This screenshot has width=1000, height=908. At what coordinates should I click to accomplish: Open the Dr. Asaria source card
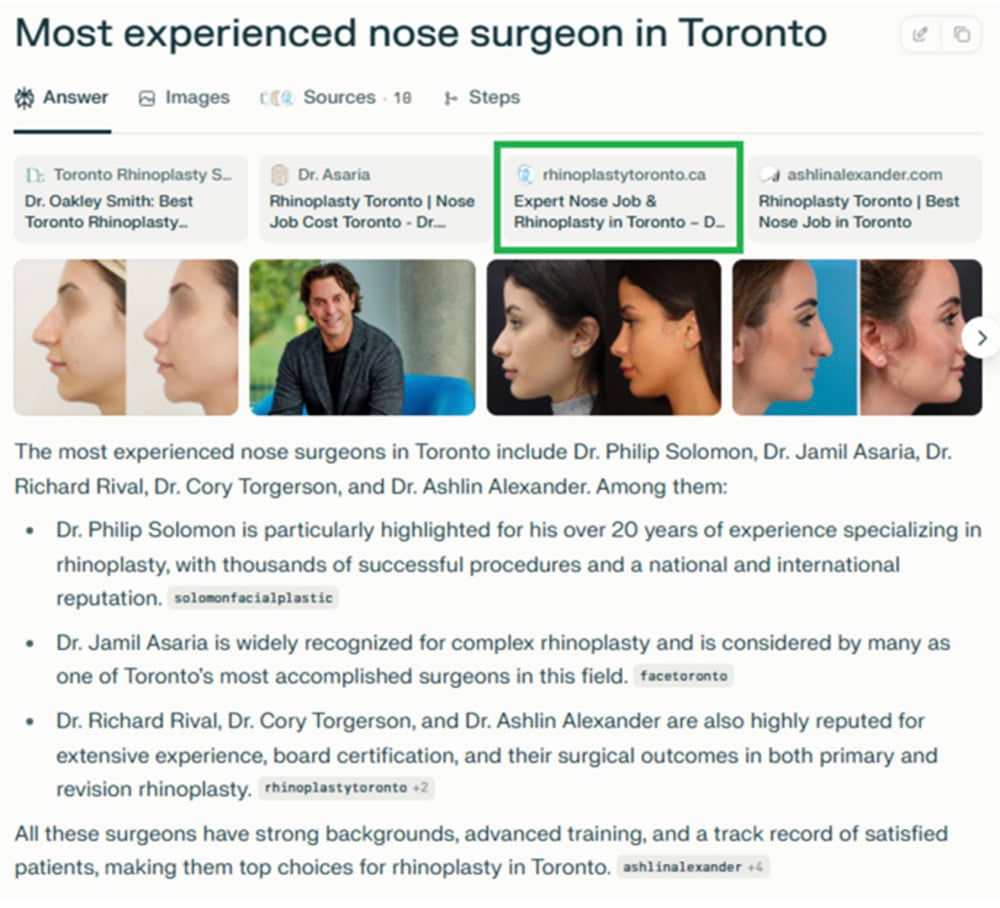374,198
